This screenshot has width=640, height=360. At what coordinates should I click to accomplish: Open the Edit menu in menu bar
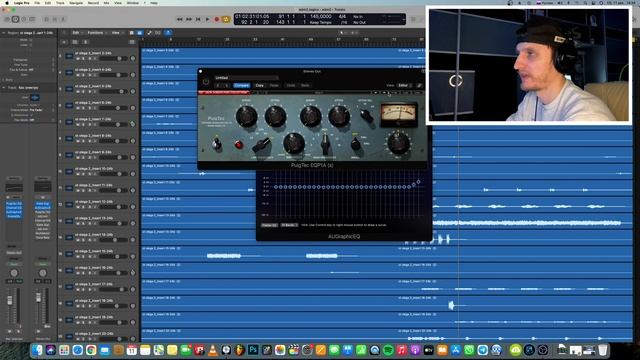(x=48, y=3)
